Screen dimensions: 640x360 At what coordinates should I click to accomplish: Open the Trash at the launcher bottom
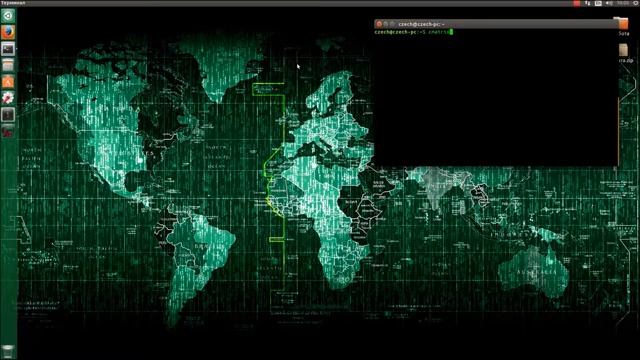[x=8, y=351]
